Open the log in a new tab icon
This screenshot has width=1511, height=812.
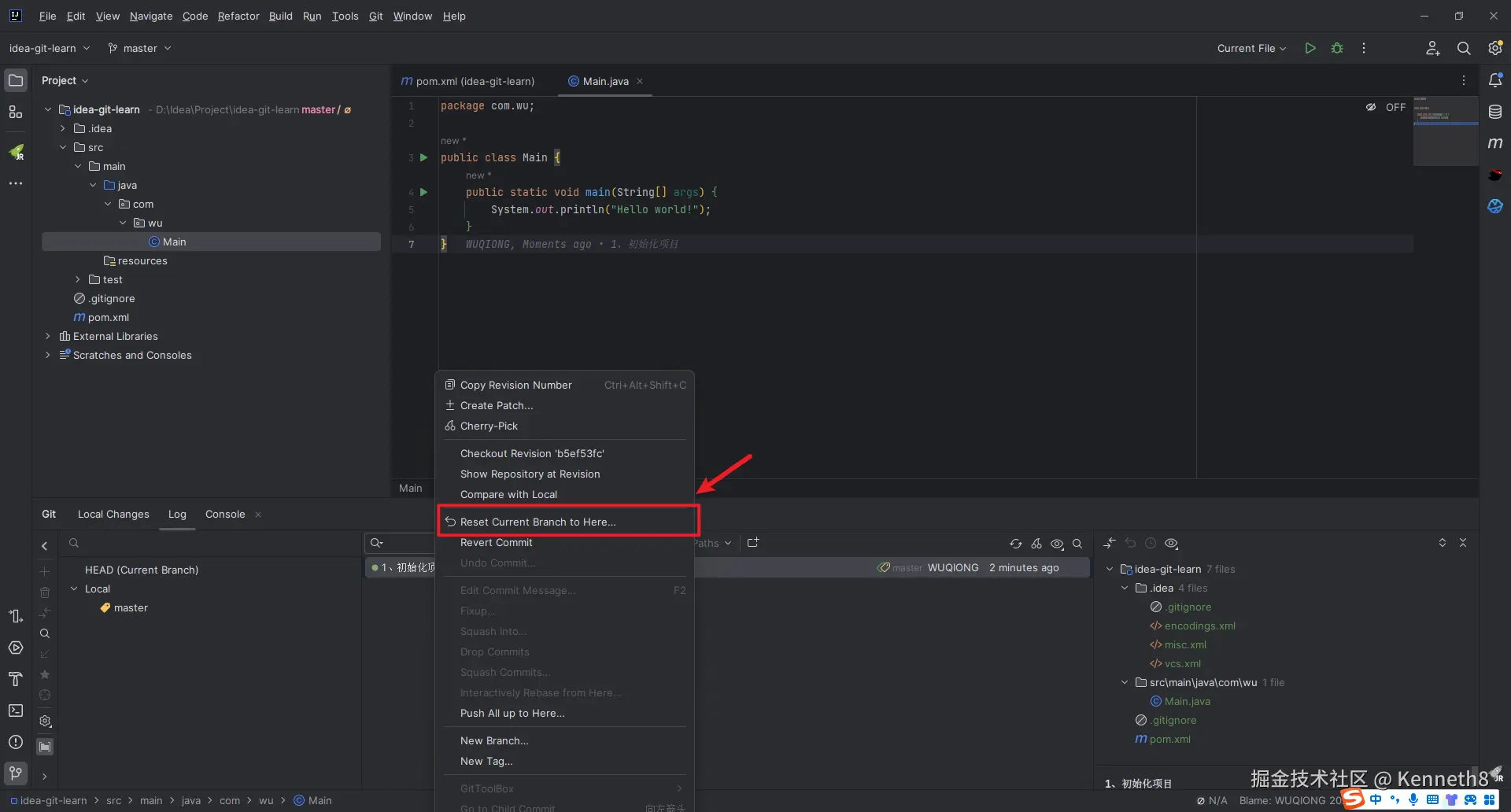753,543
